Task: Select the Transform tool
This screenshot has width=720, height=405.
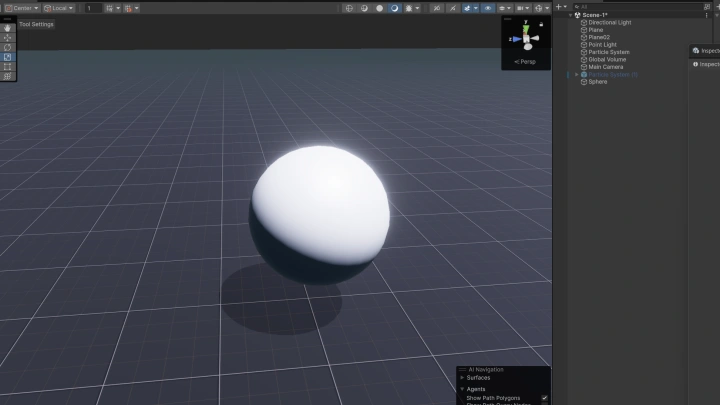Action: point(7,76)
